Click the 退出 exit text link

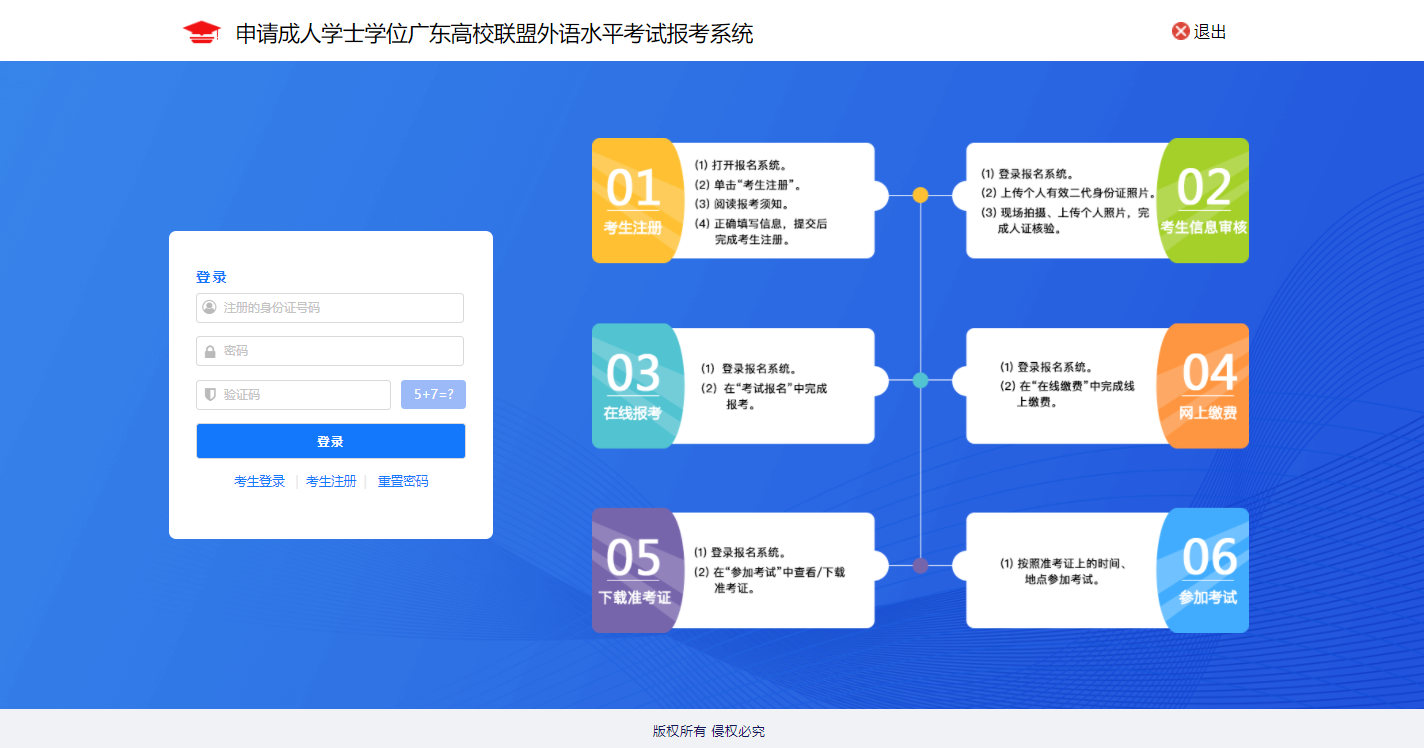point(1210,32)
